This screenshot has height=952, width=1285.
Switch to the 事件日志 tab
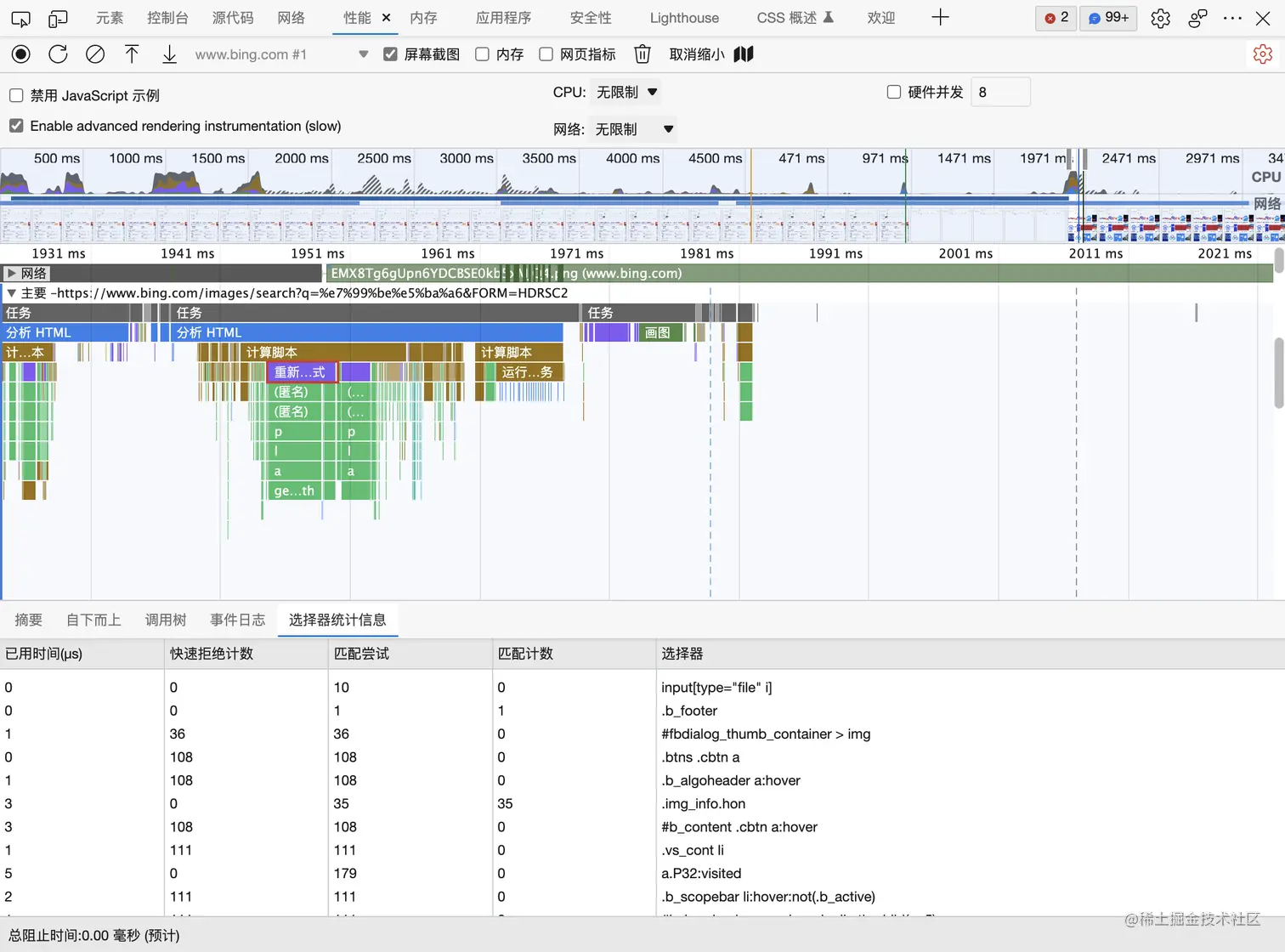(x=238, y=620)
